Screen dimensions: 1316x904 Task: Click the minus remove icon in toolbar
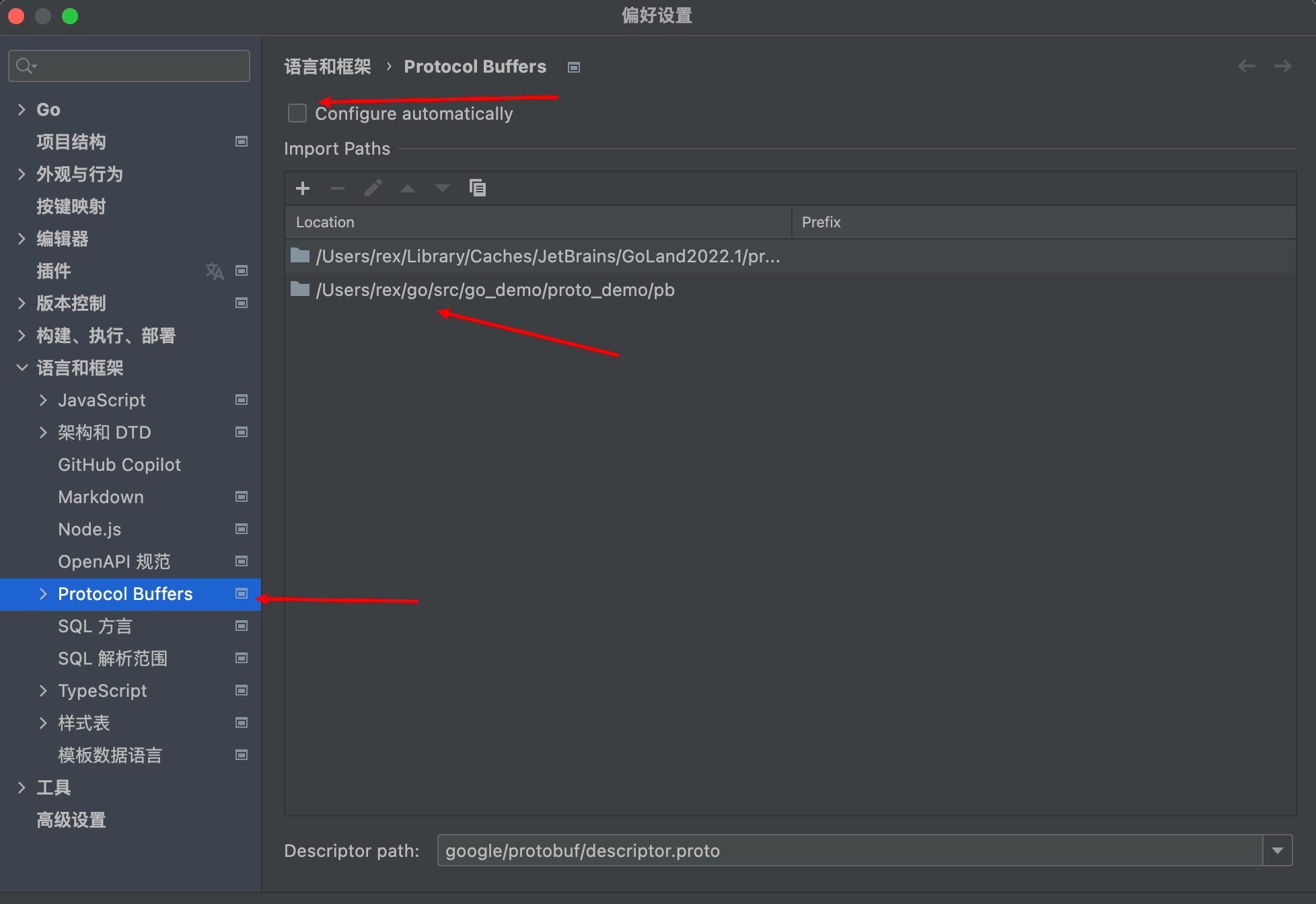click(338, 188)
